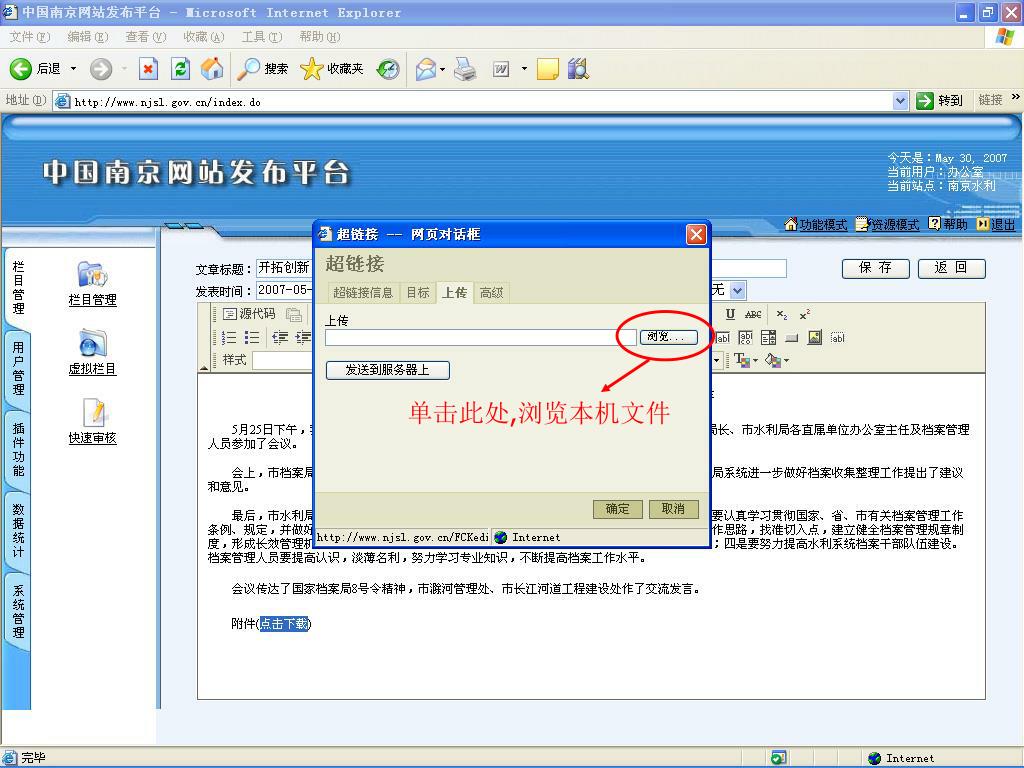Click the Research books icon
The image size is (1024, 768).
click(578, 69)
